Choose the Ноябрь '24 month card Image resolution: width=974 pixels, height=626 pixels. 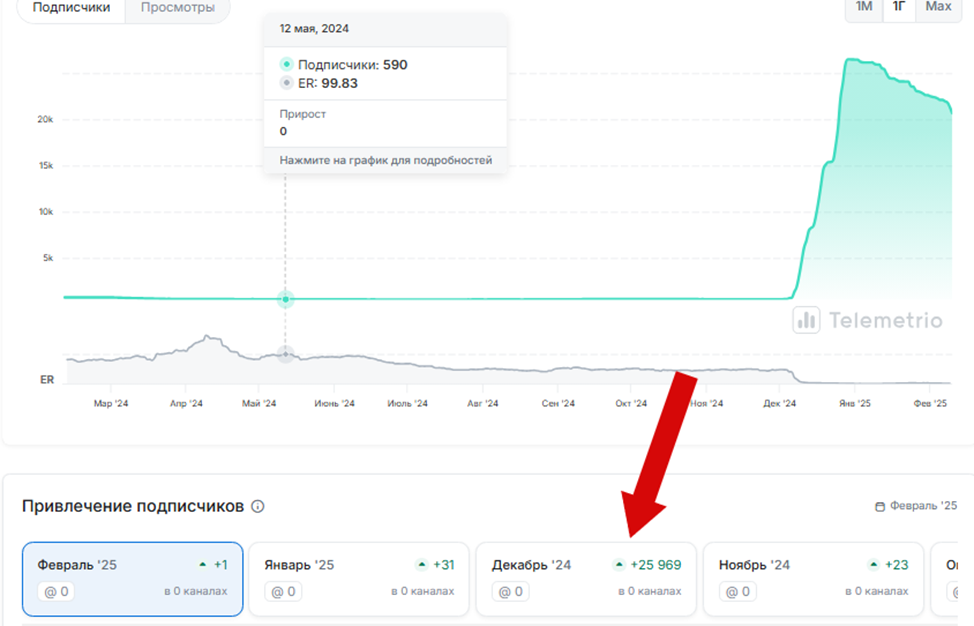(x=812, y=579)
